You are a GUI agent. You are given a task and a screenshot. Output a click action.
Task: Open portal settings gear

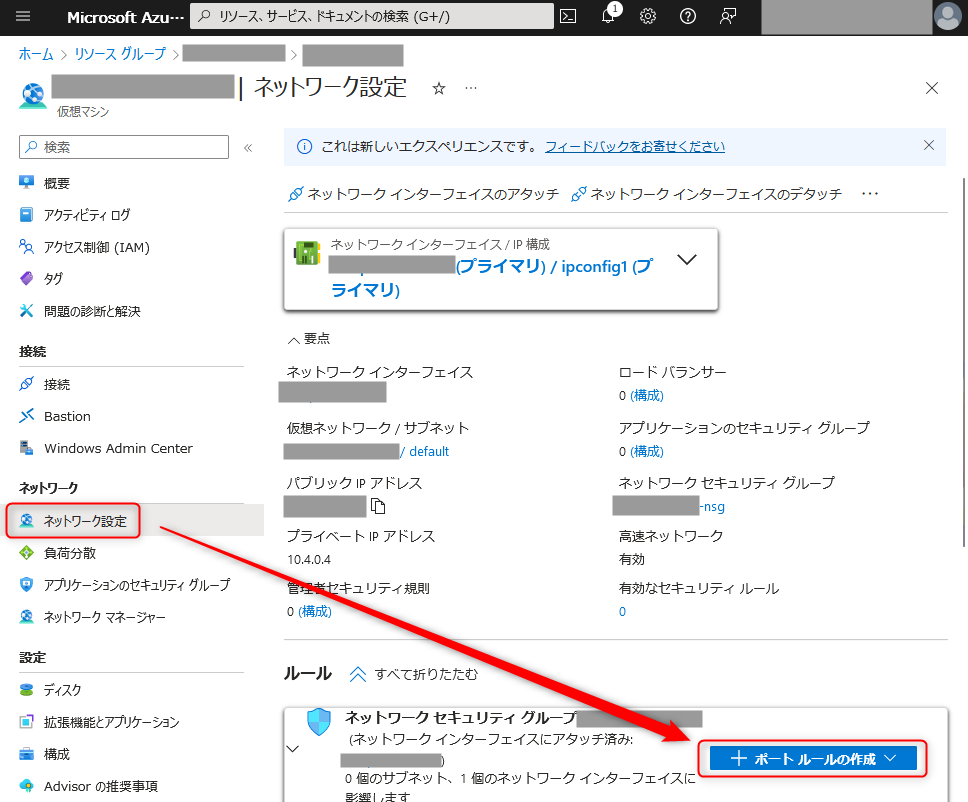tap(648, 17)
